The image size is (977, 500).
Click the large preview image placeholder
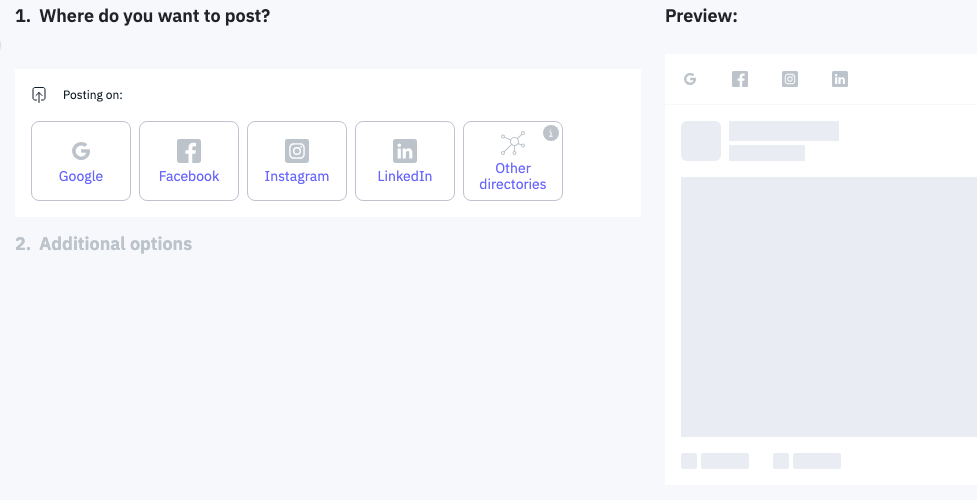point(828,306)
